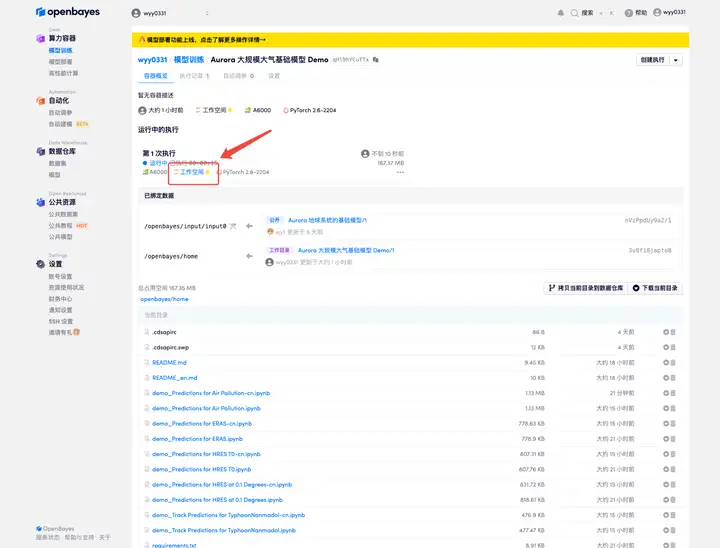Open the Aurora 地球系统的基础模型/1 link
Image resolution: width=720 pixels, height=548 pixels.
[x=327, y=220]
